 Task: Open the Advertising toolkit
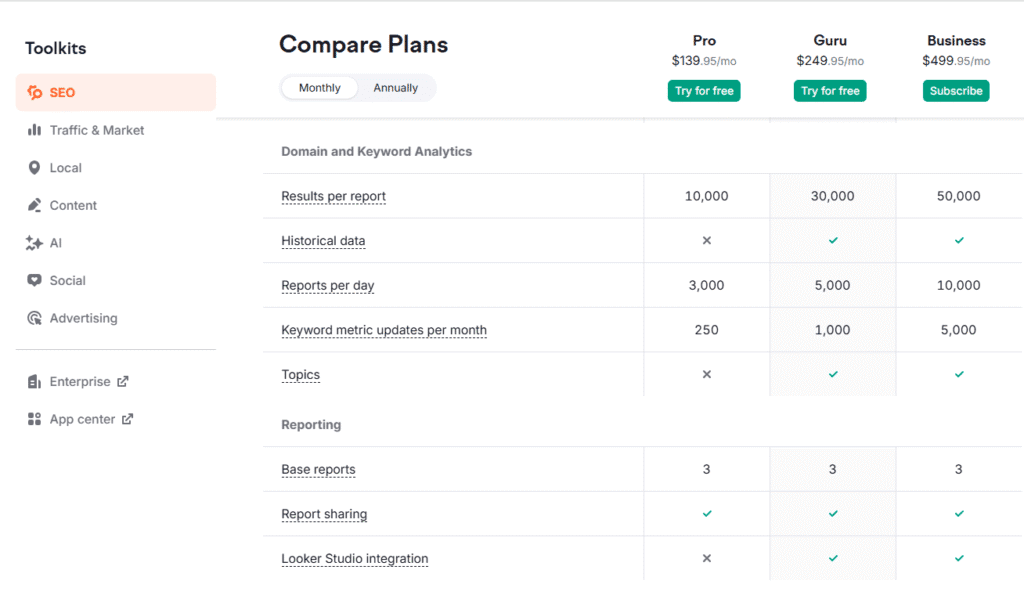click(116, 318)
